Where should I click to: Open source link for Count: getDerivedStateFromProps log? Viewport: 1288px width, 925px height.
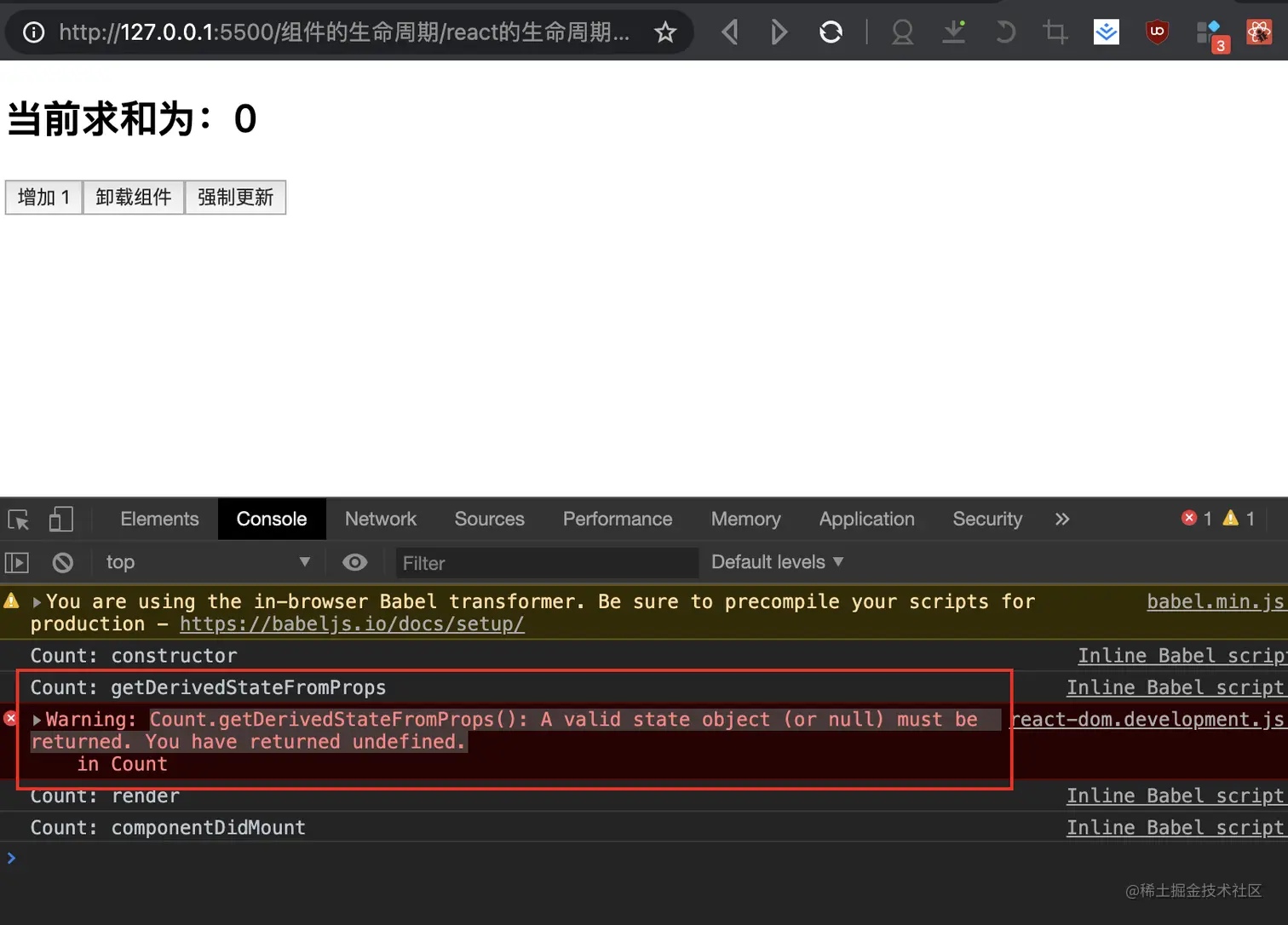click(1176, 688)
